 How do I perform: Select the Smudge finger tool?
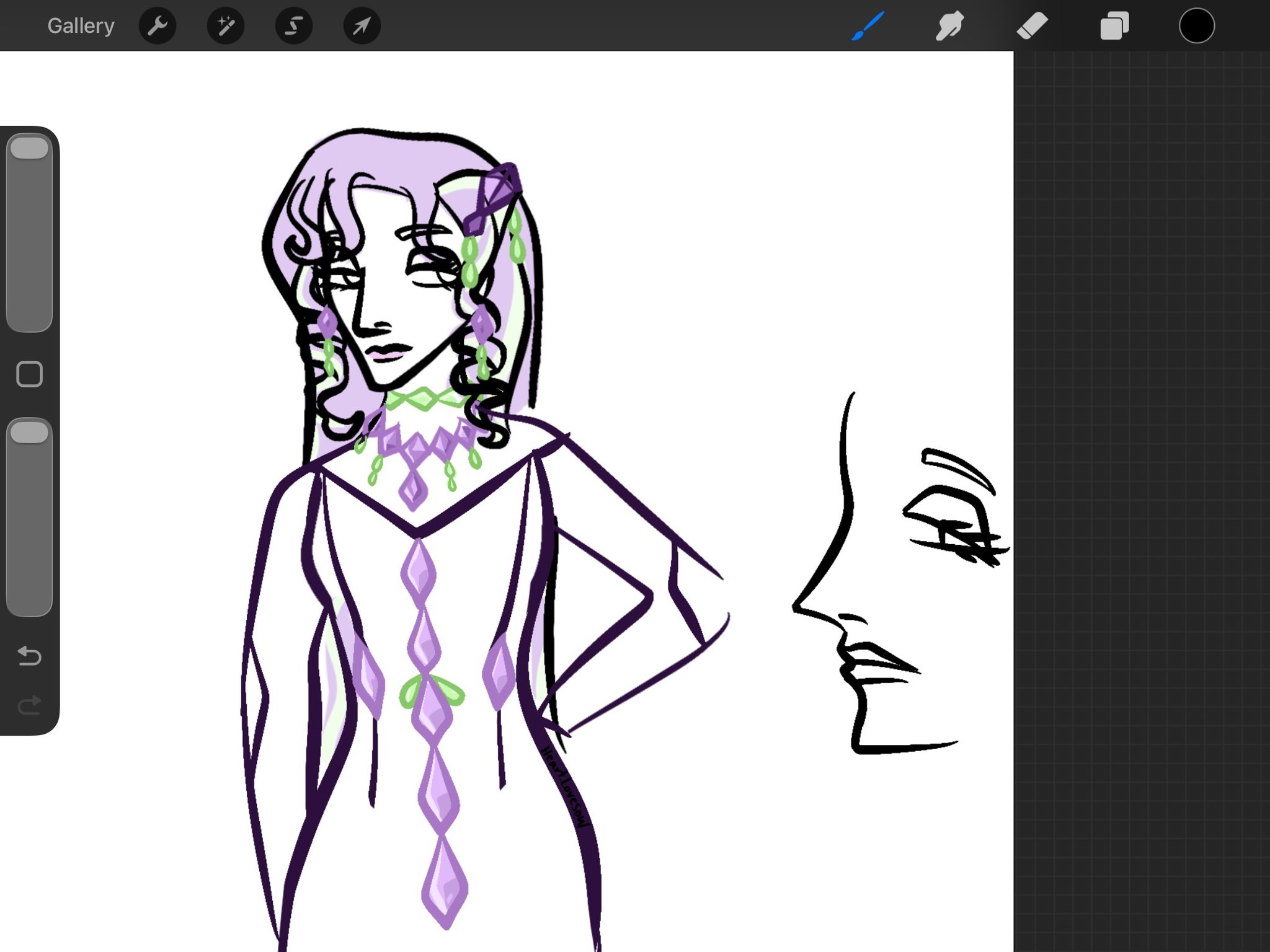point(949,26)
